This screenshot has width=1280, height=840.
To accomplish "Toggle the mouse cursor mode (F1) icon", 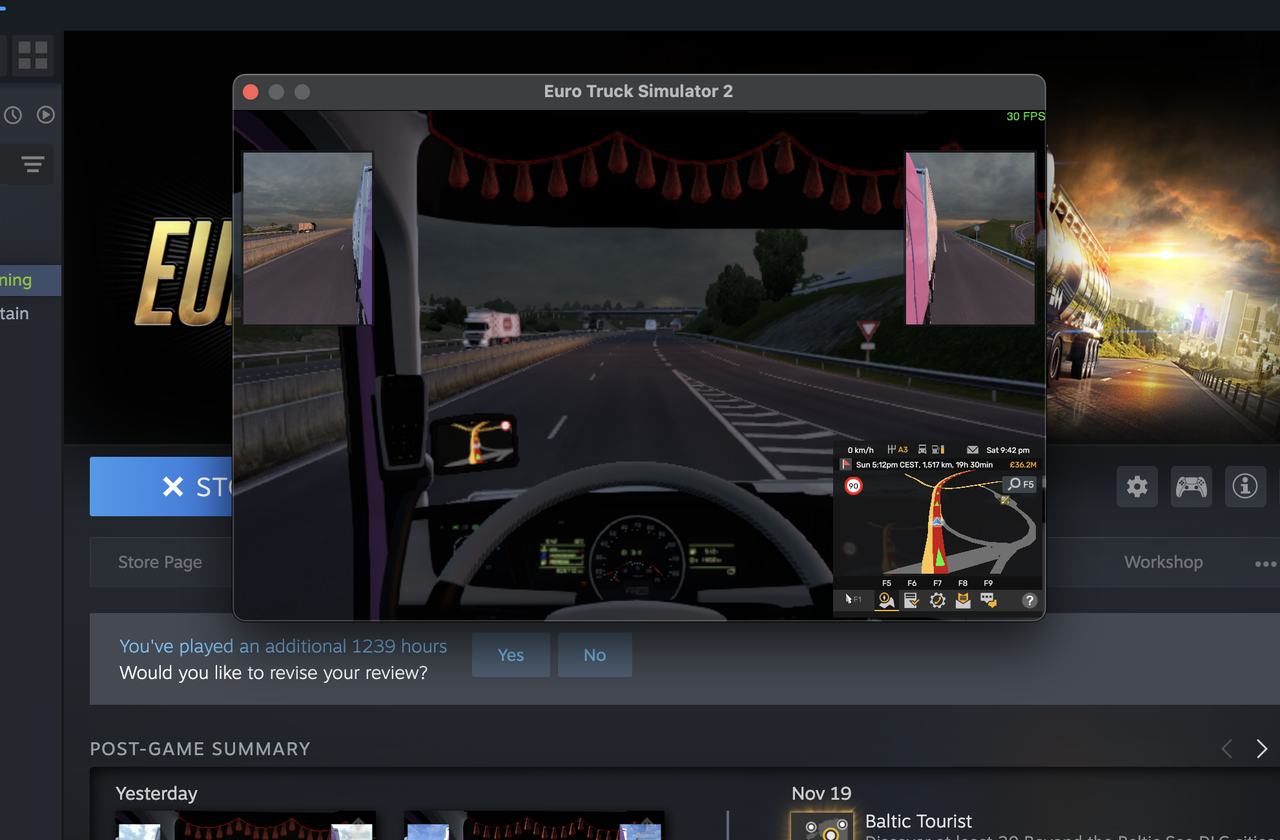I will [850, 600].
